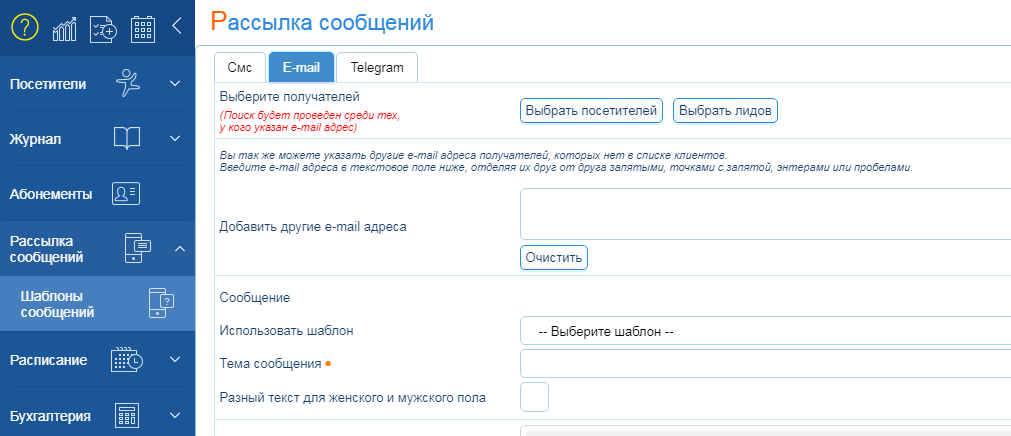1011x436 pixels.
Task: Expand the Посетители menu section
Action: 175,84
